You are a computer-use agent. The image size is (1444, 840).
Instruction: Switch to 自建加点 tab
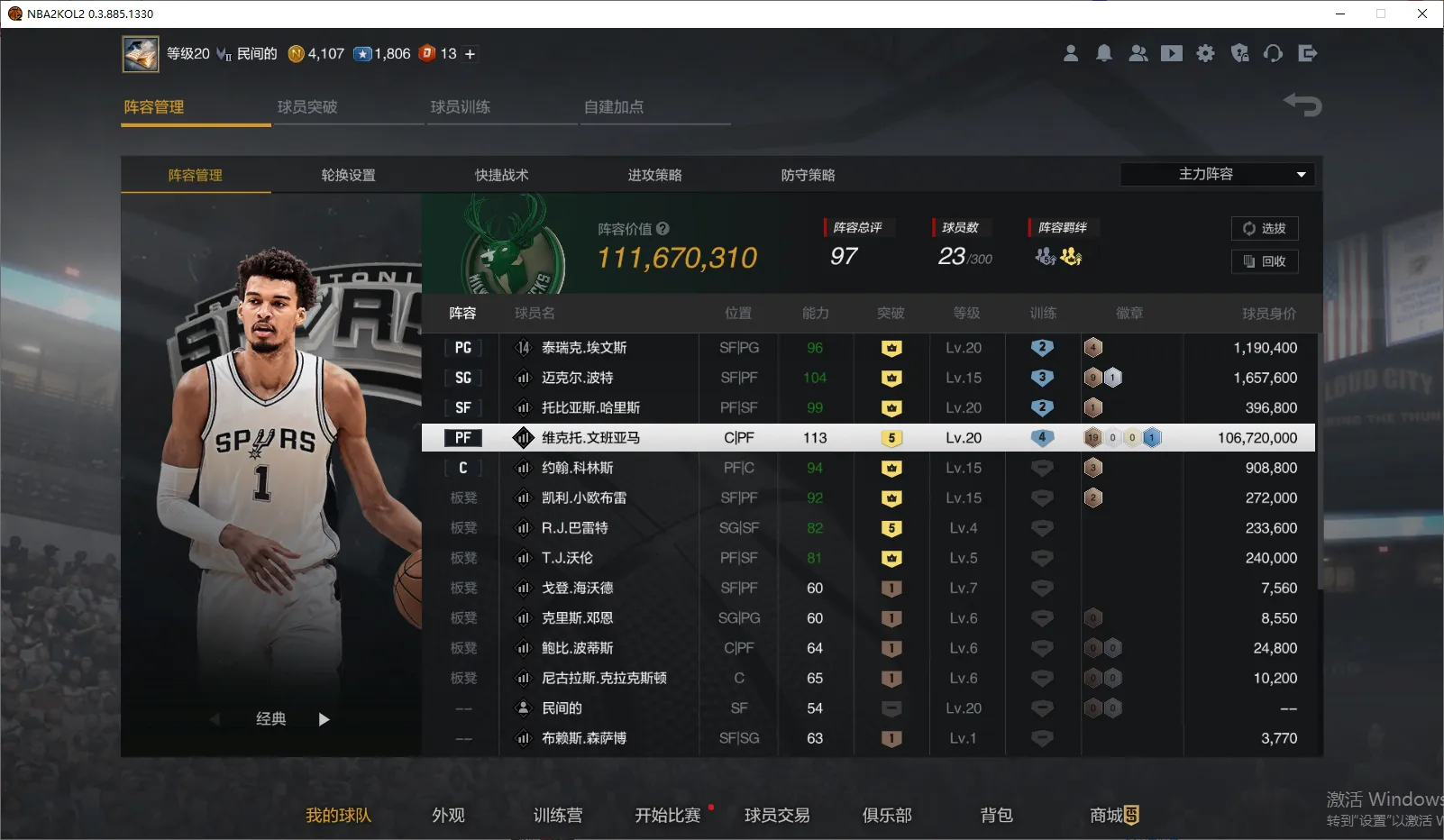point(614,107)
